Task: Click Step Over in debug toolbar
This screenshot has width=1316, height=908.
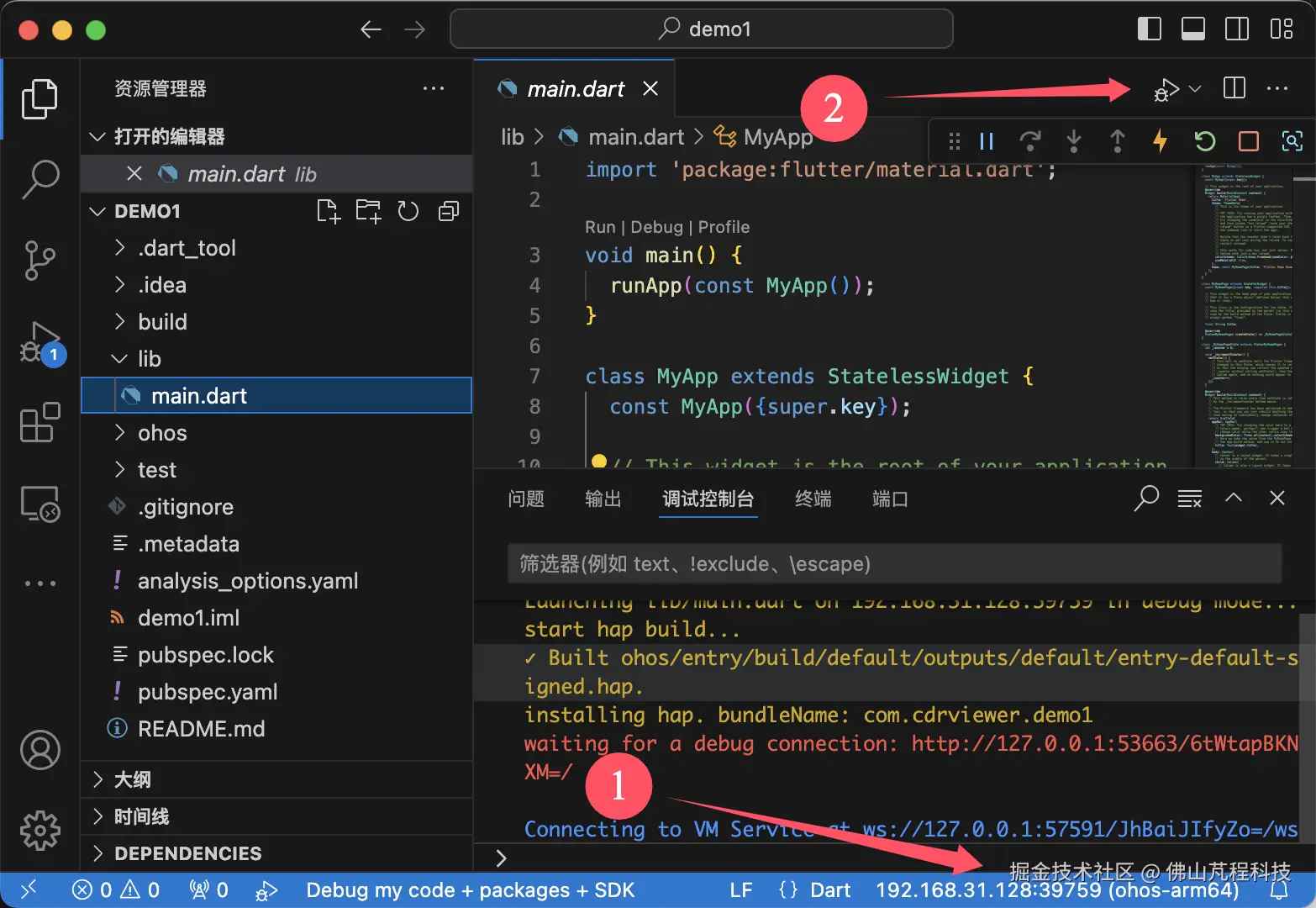Action: tap(1030, 141)
